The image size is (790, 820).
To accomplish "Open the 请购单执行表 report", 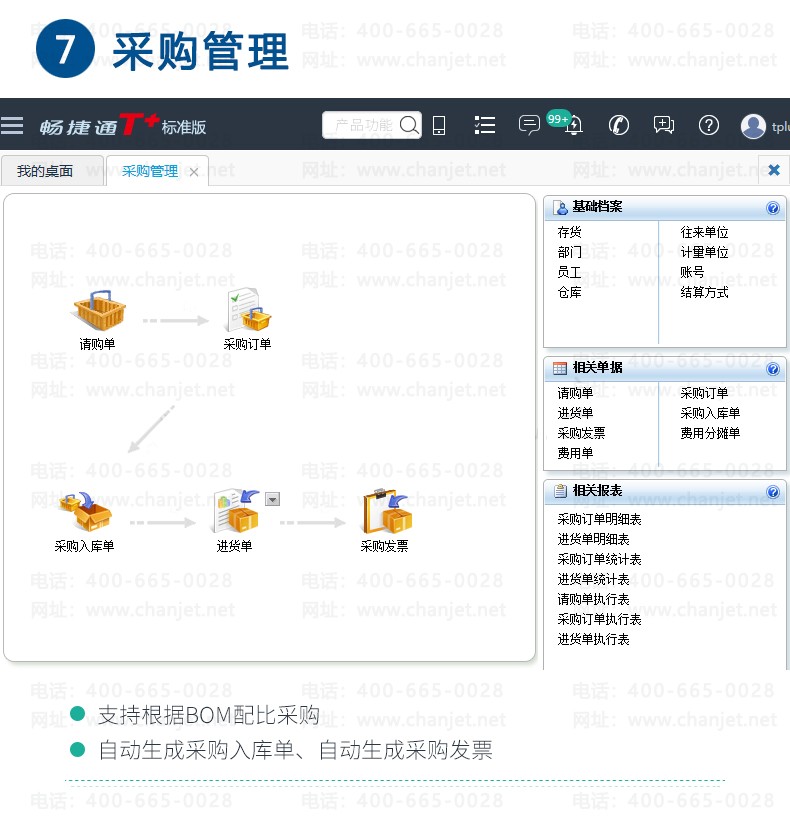I will (593, 599).
